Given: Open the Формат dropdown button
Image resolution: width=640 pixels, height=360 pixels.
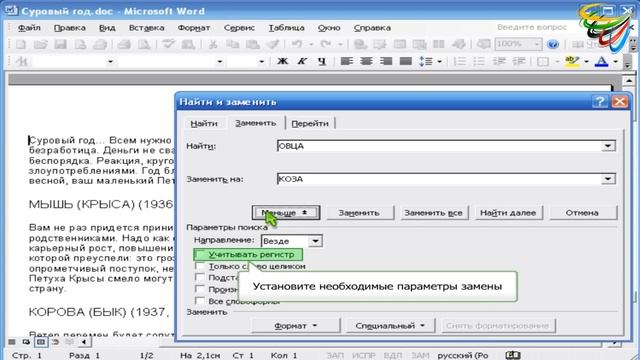Looking at the screenshot, I should coord(296,326).
